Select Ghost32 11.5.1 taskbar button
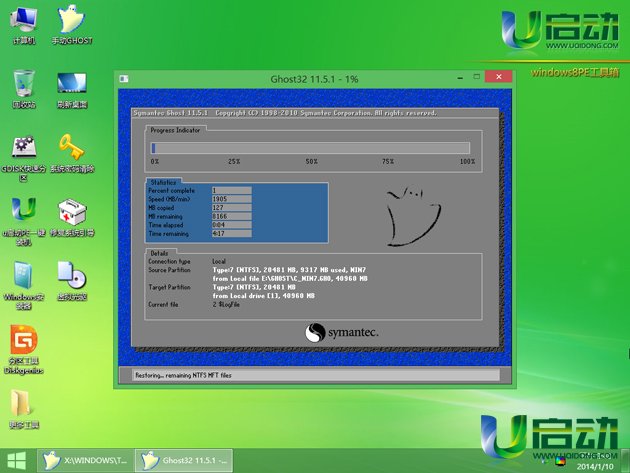 click(184, 461)
